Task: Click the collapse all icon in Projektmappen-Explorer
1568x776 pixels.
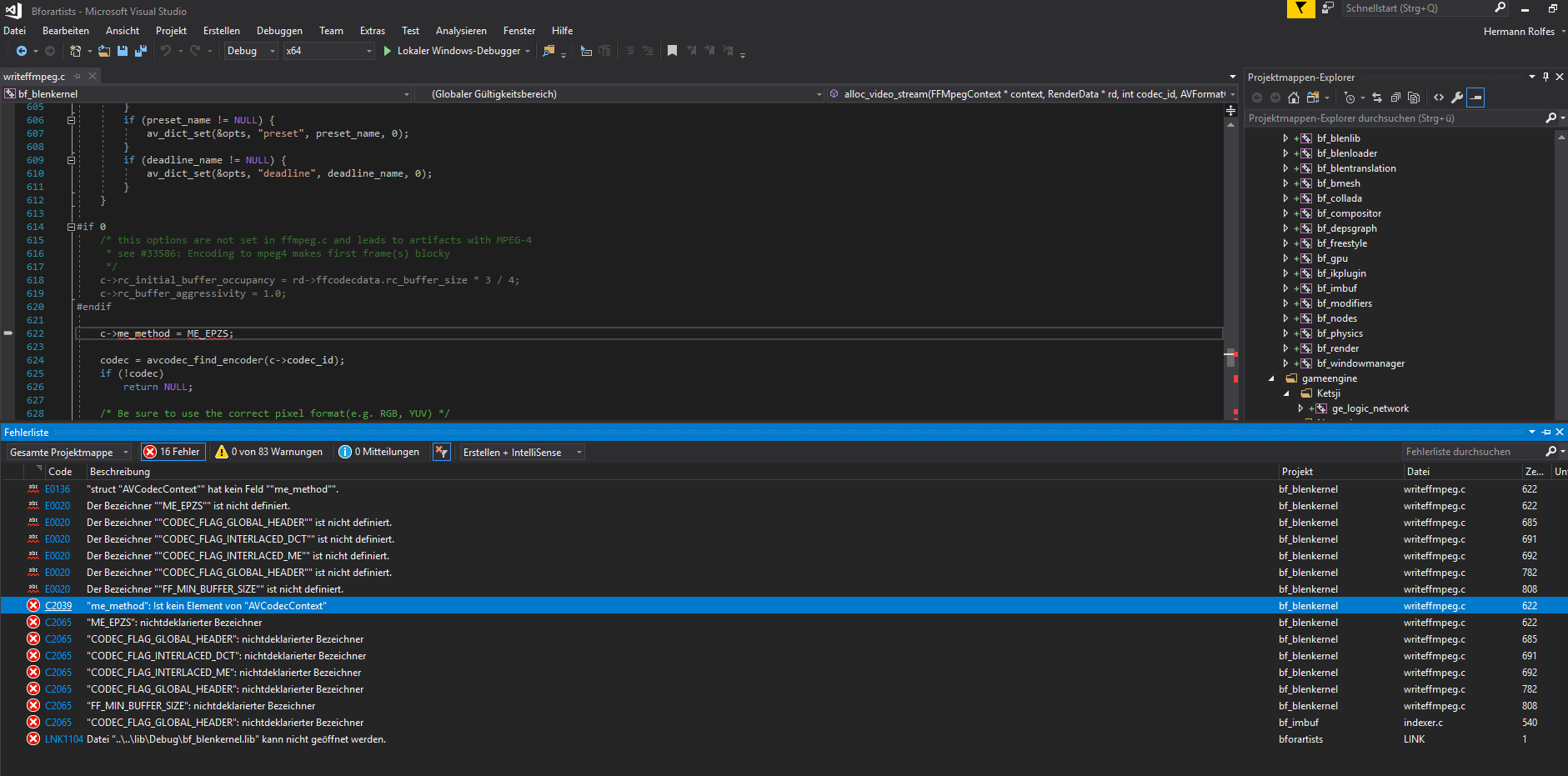Action: [x=1395, y=98]
